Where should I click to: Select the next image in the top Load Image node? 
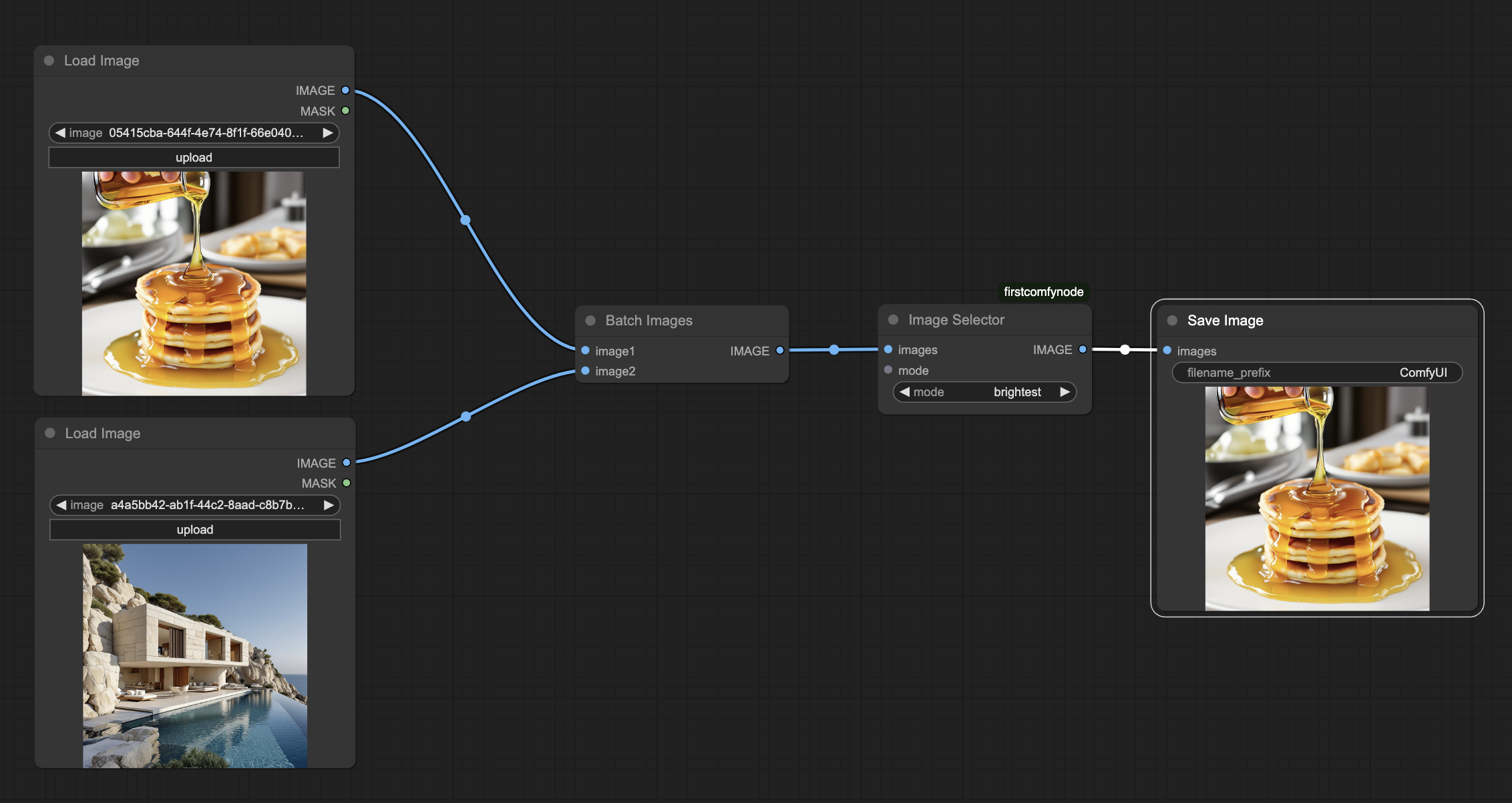pos(328,133)
